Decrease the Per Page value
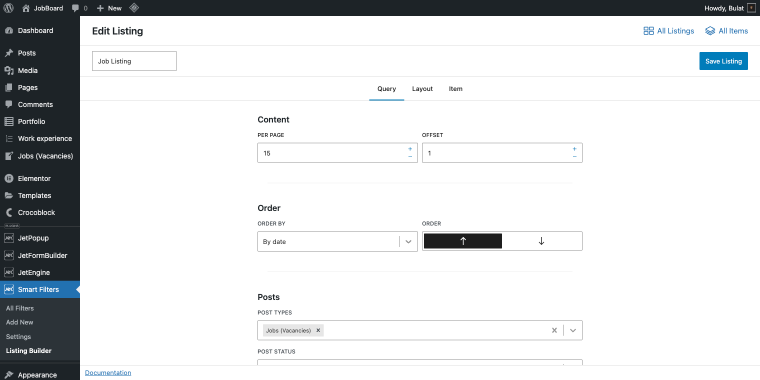Image resolution: width=760 pixels, height=380 pixels. click(410, 157)
